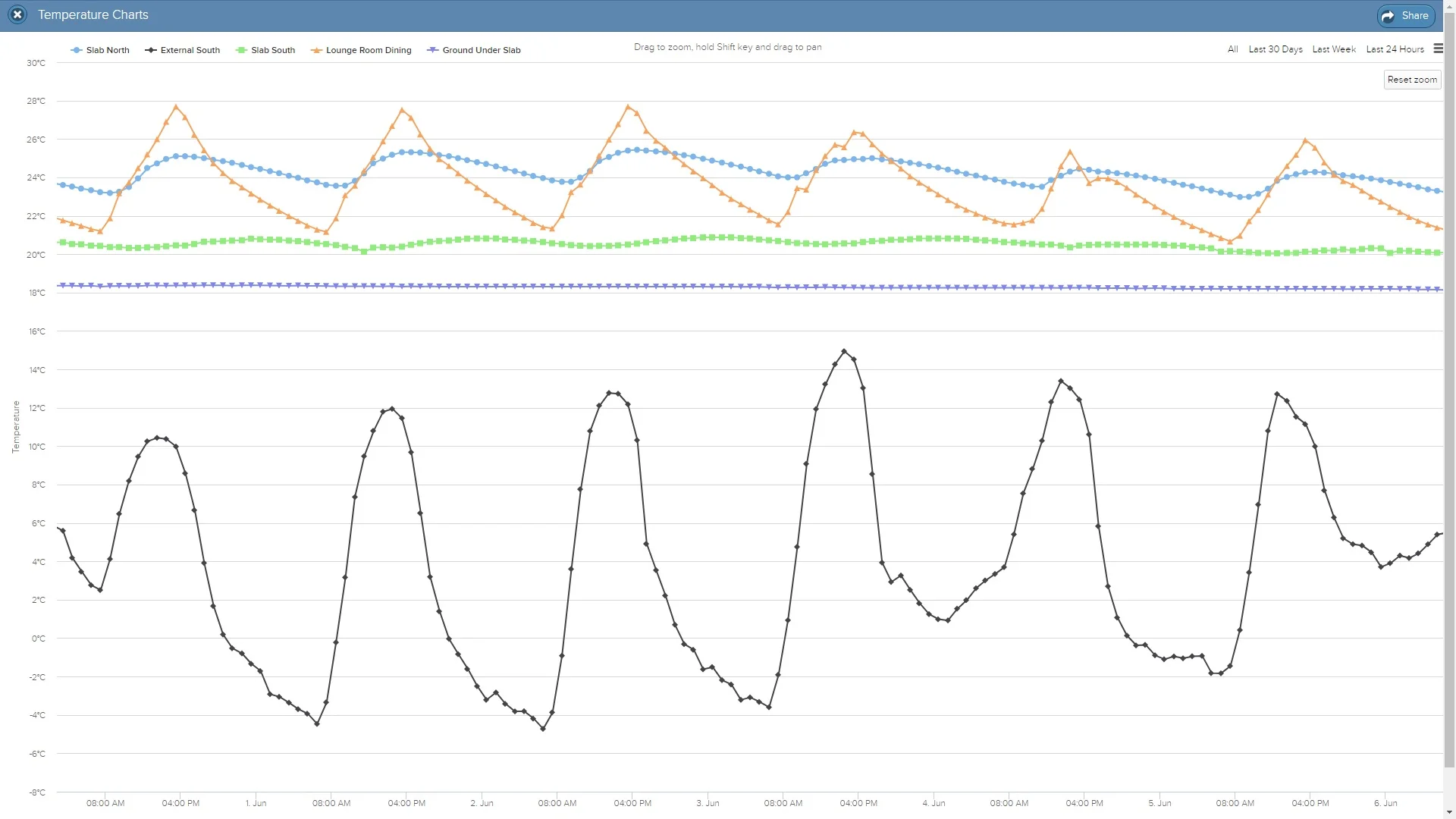
Task: Select the Last 24 Hours range
Action: tap(1395, 49)
